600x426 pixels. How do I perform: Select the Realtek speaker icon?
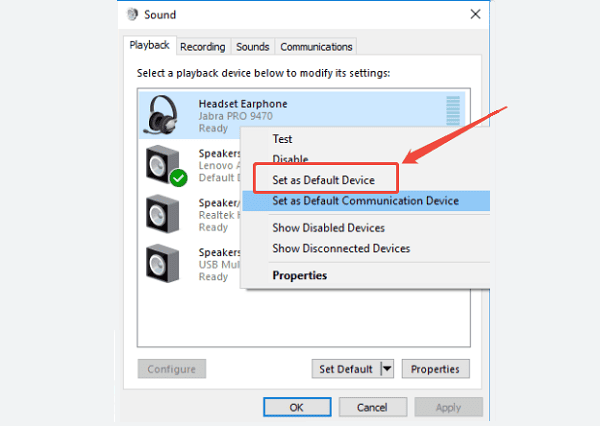coord(163,214)
